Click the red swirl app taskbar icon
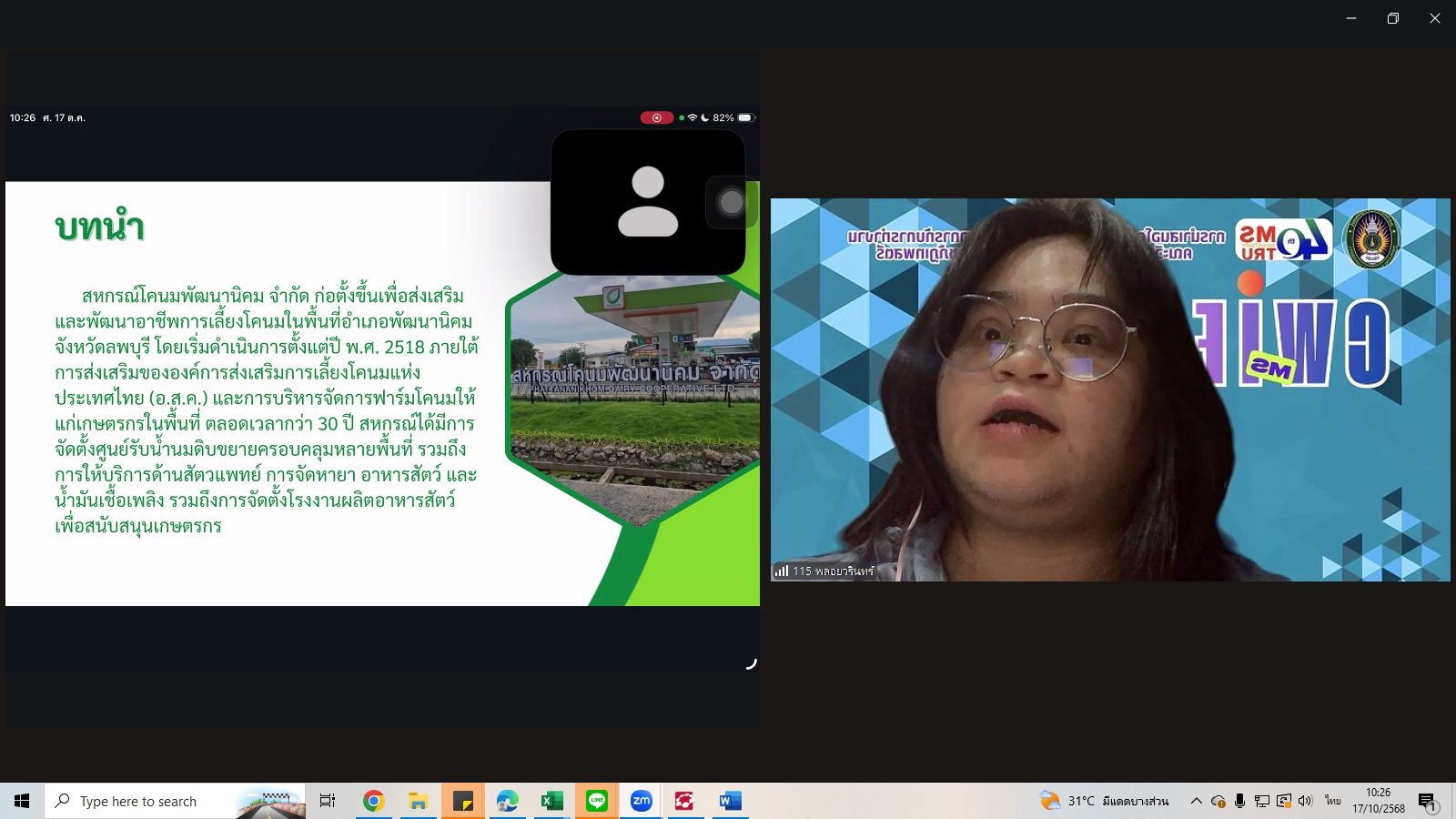The width and height of the screenshot is (1456, 819). coord(684,801)
